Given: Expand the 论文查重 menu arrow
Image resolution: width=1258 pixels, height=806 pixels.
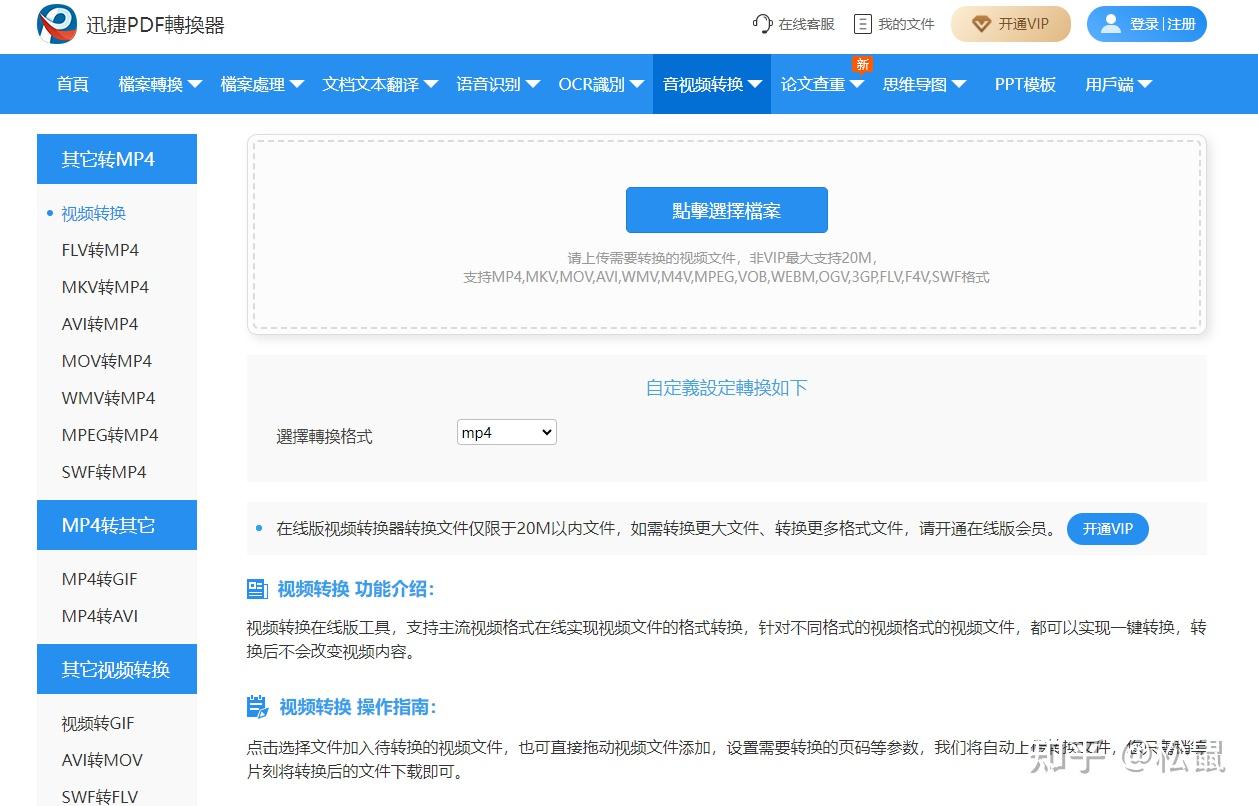Looking at the screenshot, I should 857,85.
